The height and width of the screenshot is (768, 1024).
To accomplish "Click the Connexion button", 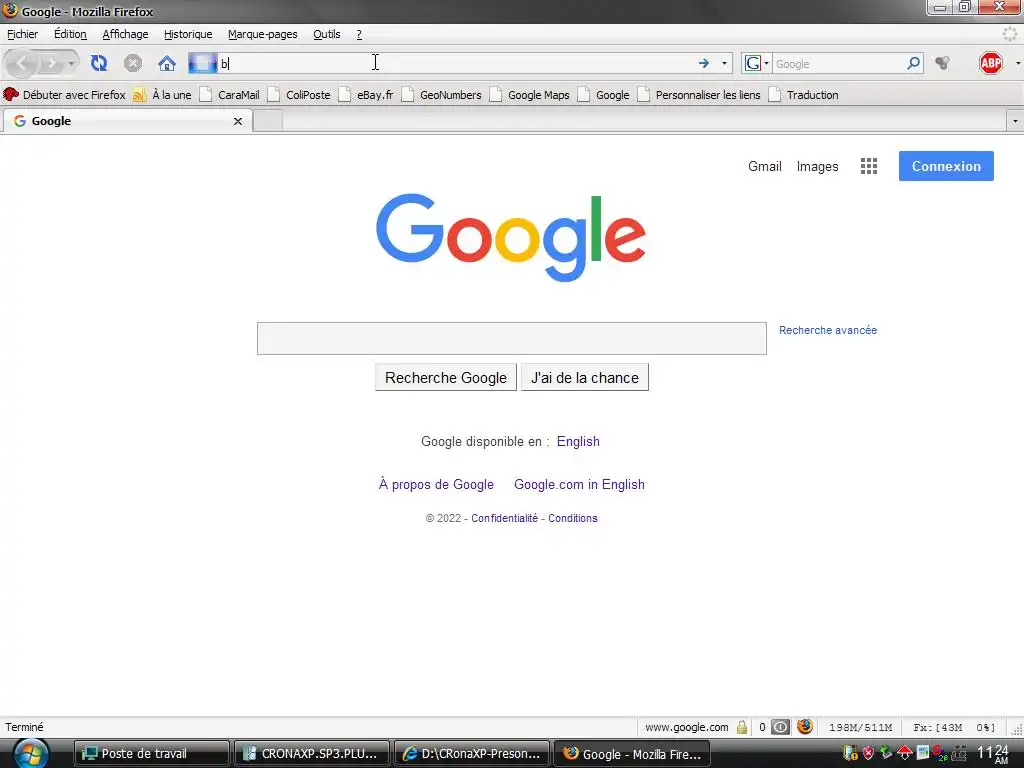I will pyautogui.click(x=946, y=166).
